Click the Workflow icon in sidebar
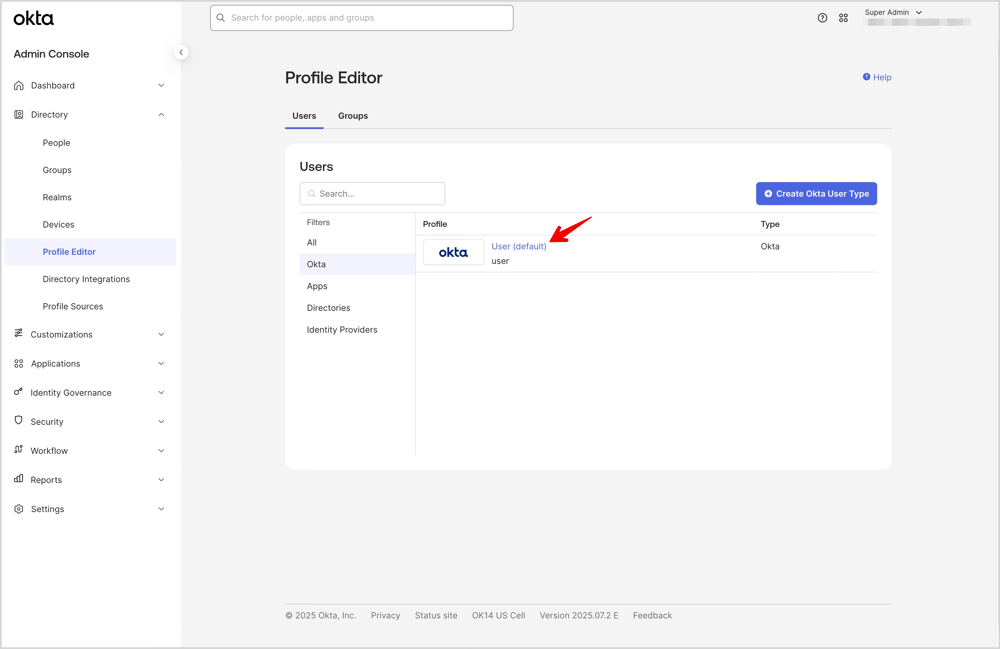The width and height of the screenshot is (1000, 649). (18, 449)
